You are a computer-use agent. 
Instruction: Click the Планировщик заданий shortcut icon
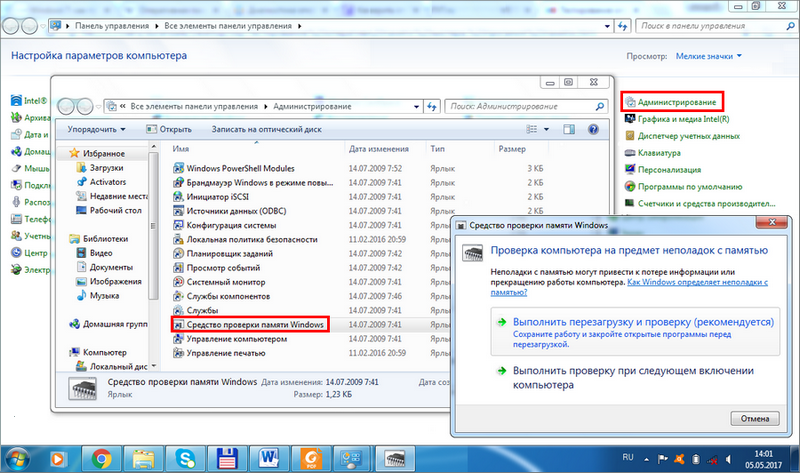178,254
